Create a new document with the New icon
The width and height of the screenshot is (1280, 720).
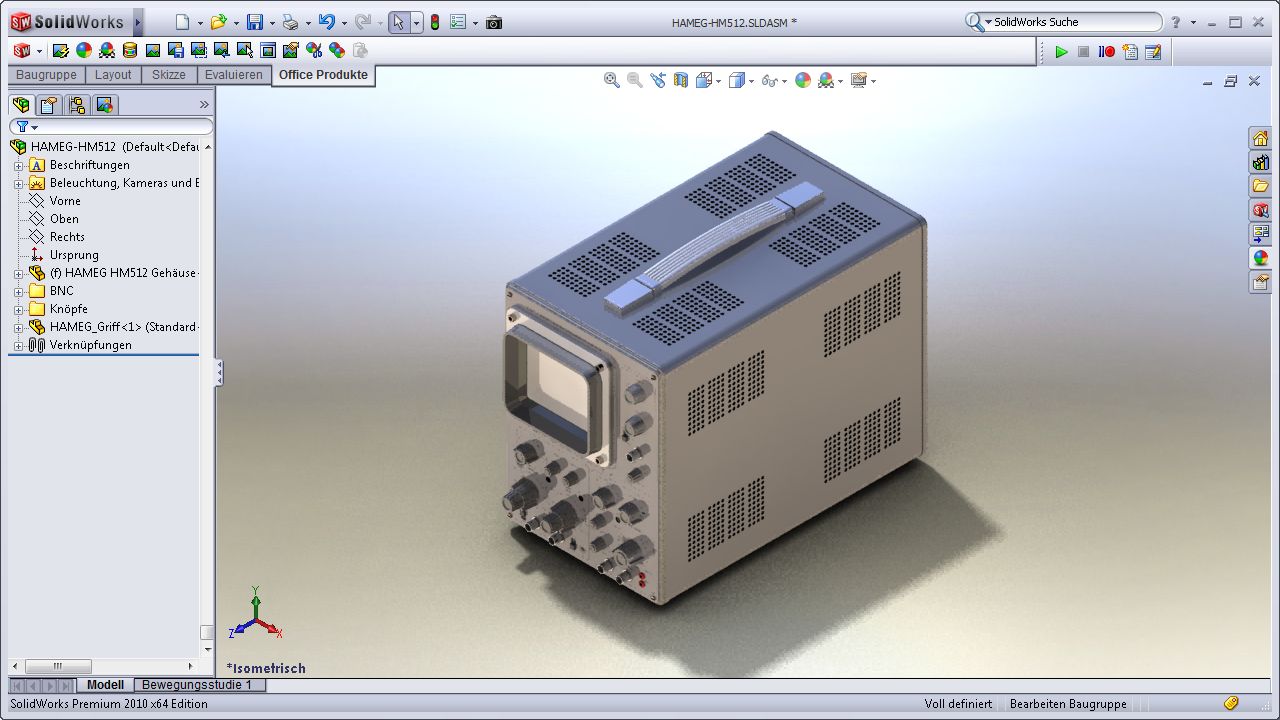pyautogui.click(x=182, y=22)
